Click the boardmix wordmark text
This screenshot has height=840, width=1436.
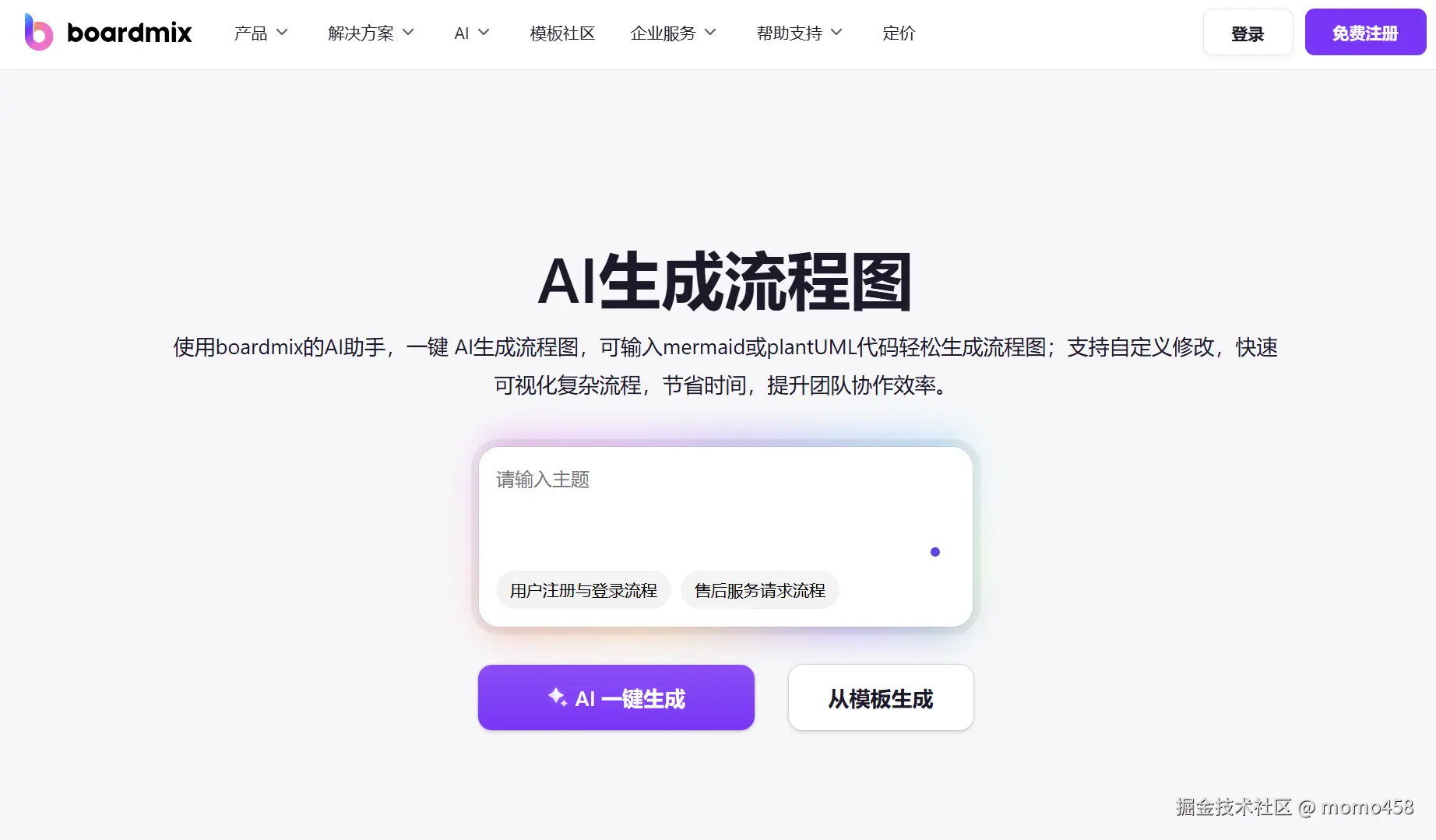click(129, 33)
